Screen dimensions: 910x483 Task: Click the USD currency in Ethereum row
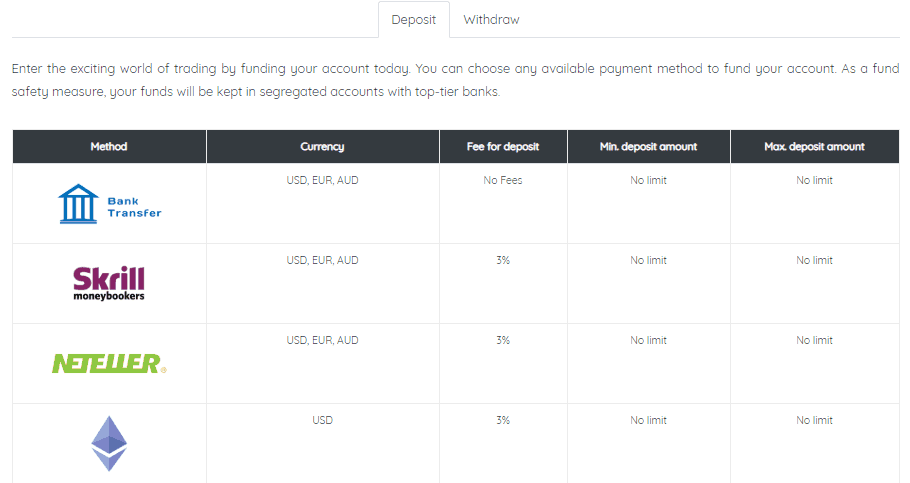point(323,420)
